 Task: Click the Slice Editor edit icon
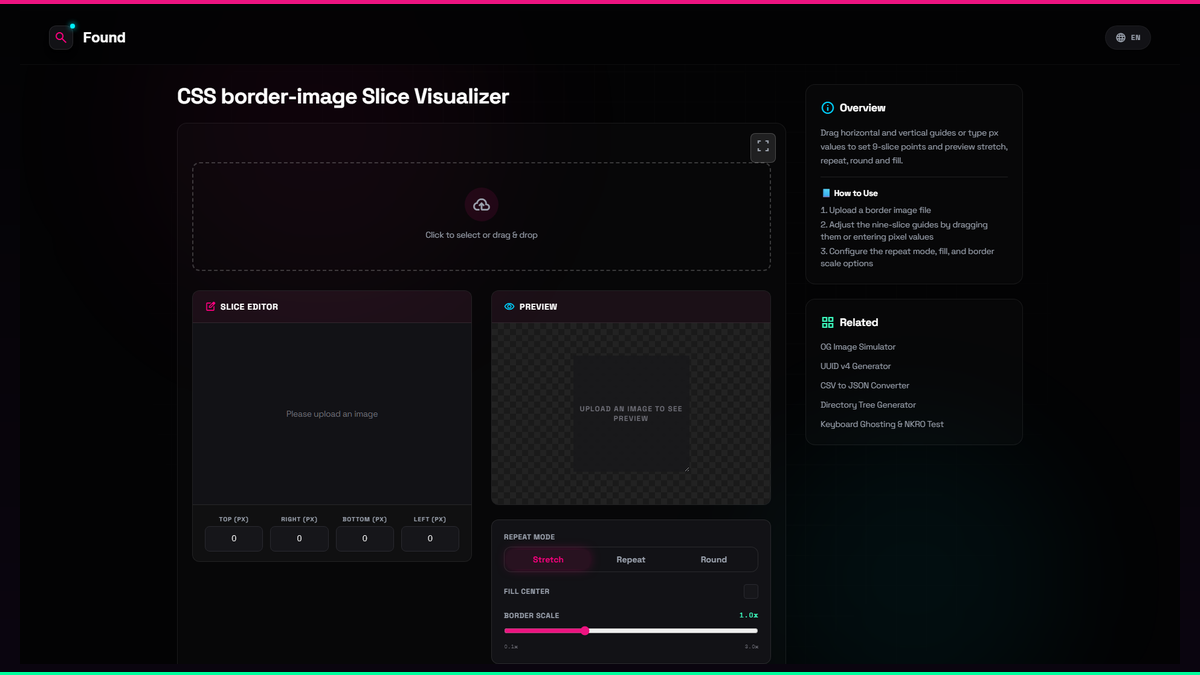tap(210, 307)
